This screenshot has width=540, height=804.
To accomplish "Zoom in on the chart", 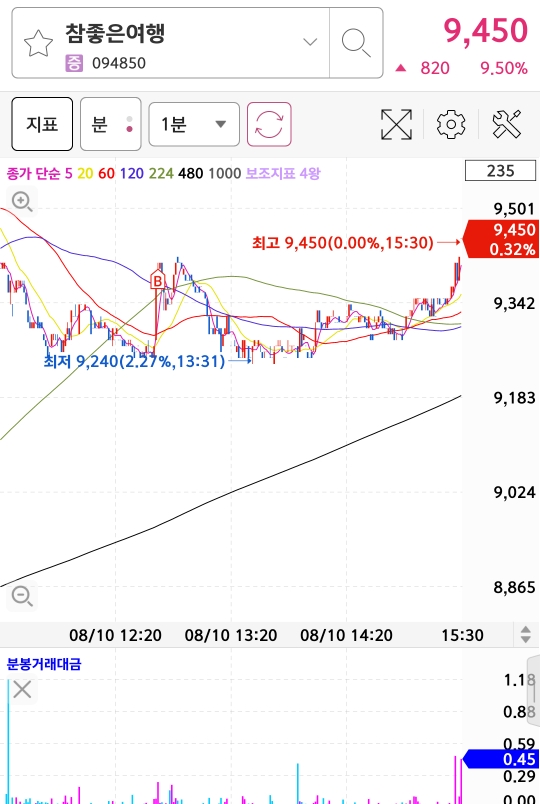I will (22, 201).
